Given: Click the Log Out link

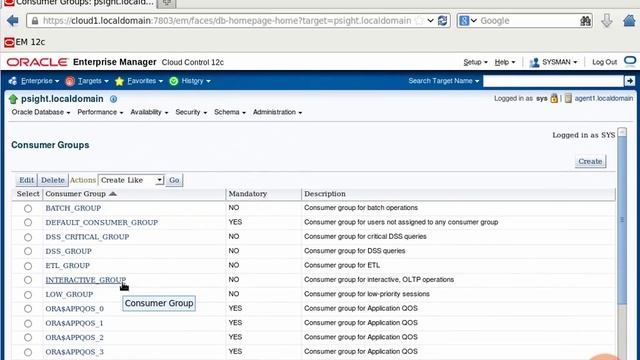Looking at the screenshot, I should (x=604, y=62).
